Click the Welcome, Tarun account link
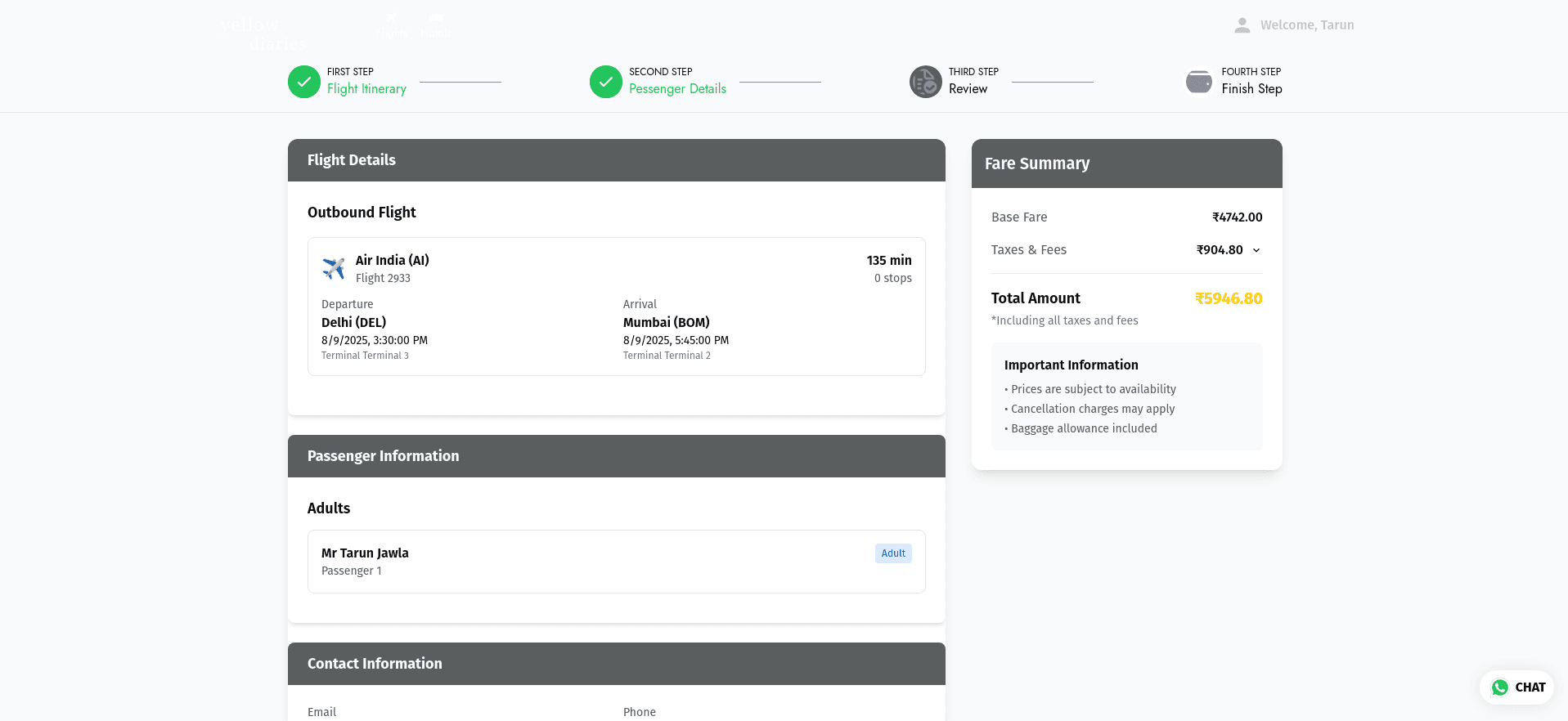Image resolution: width=1568 pixels, height=721 pixels. coord(1307,25)
